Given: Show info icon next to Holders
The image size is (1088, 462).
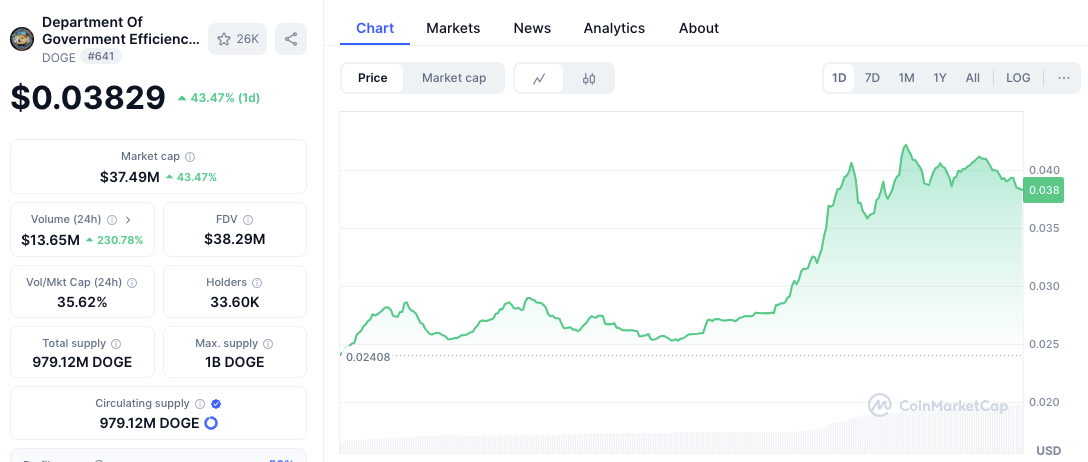Looking at the screenshot, I should (x=257, y=283).
